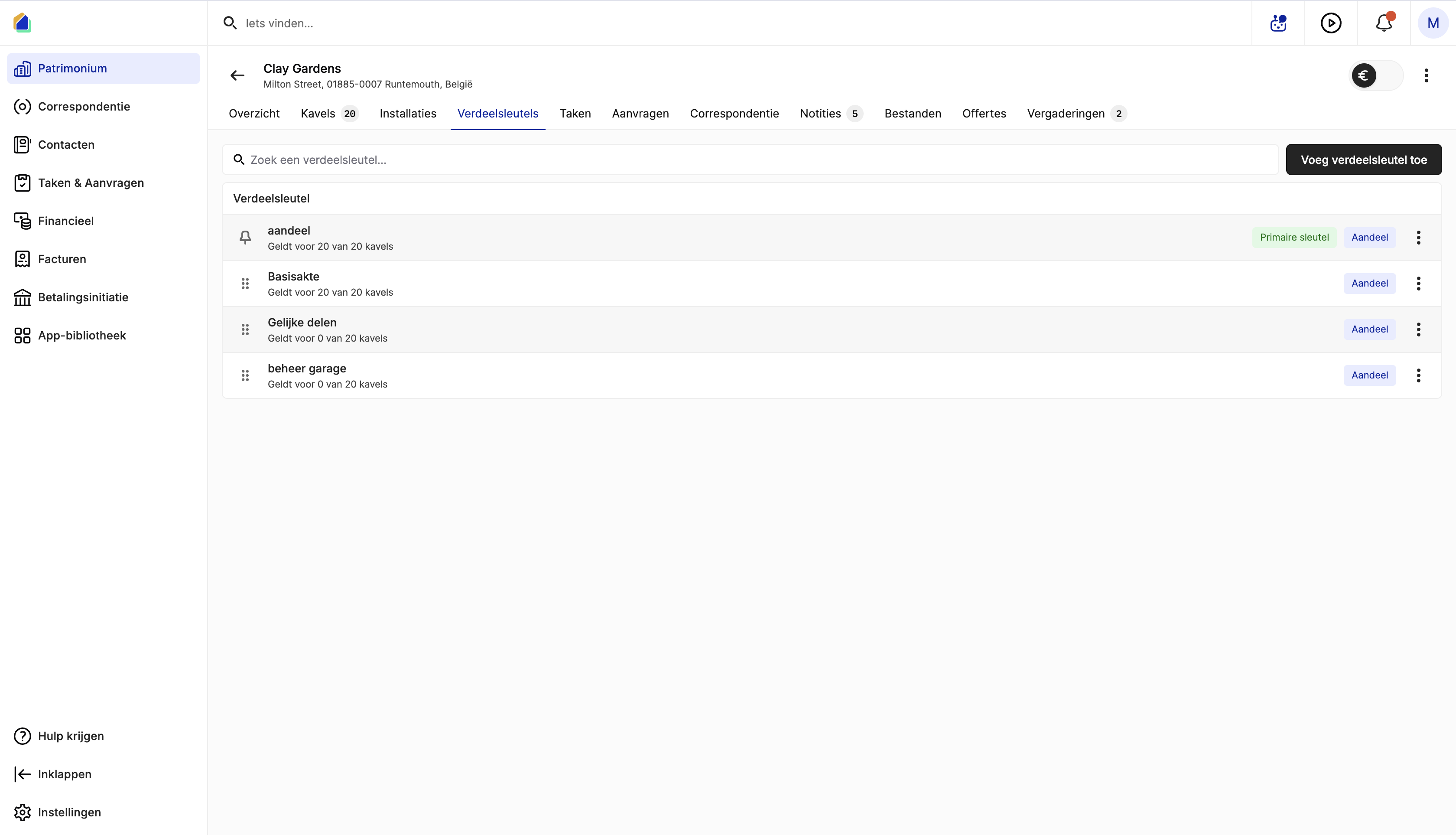The height and width of the screenshot is (835, 1456).
Task: Open the Gelijke delen verdeelsleutel
Action: coord(831,329)
